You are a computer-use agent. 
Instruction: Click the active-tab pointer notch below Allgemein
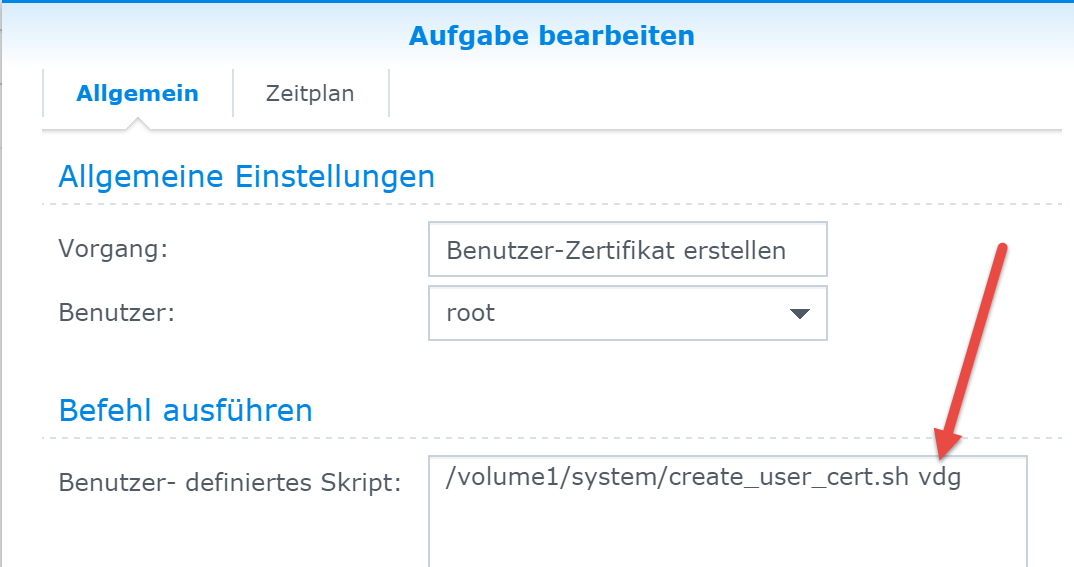click(138, 124)
